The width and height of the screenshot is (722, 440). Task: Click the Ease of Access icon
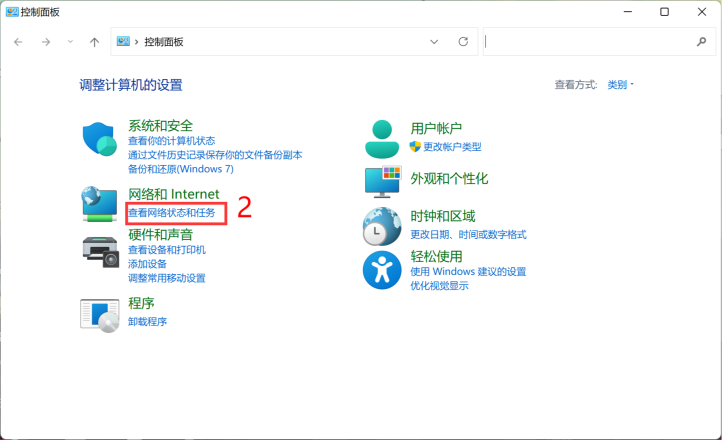click(x=382, y=270)
